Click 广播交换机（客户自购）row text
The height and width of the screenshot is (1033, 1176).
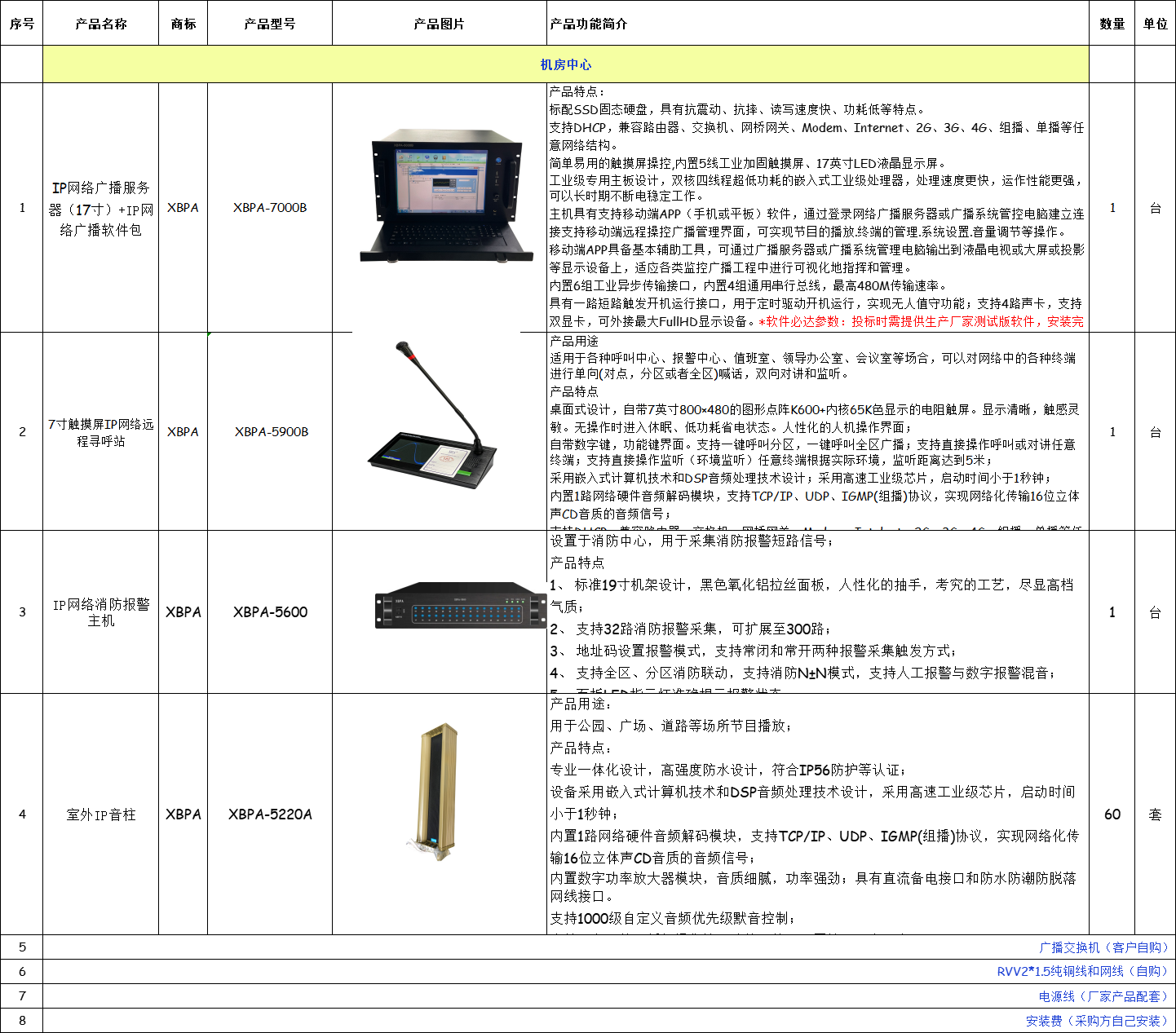(x=1105, y=947)
